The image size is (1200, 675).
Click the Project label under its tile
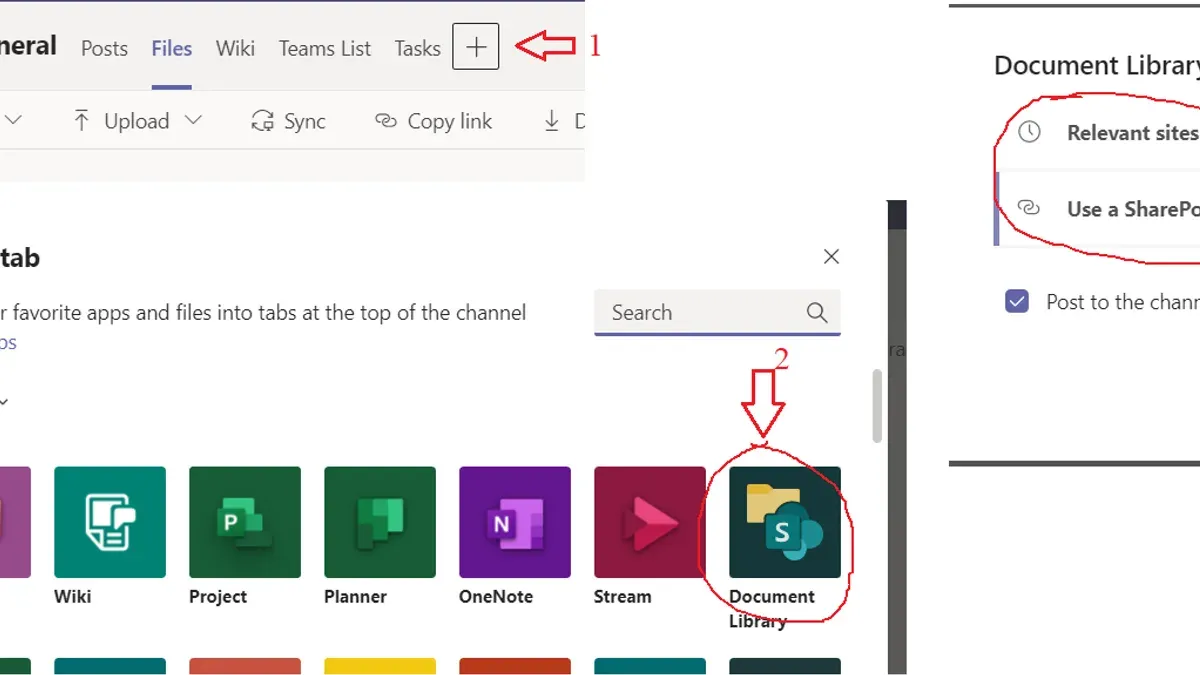[218, 597]
